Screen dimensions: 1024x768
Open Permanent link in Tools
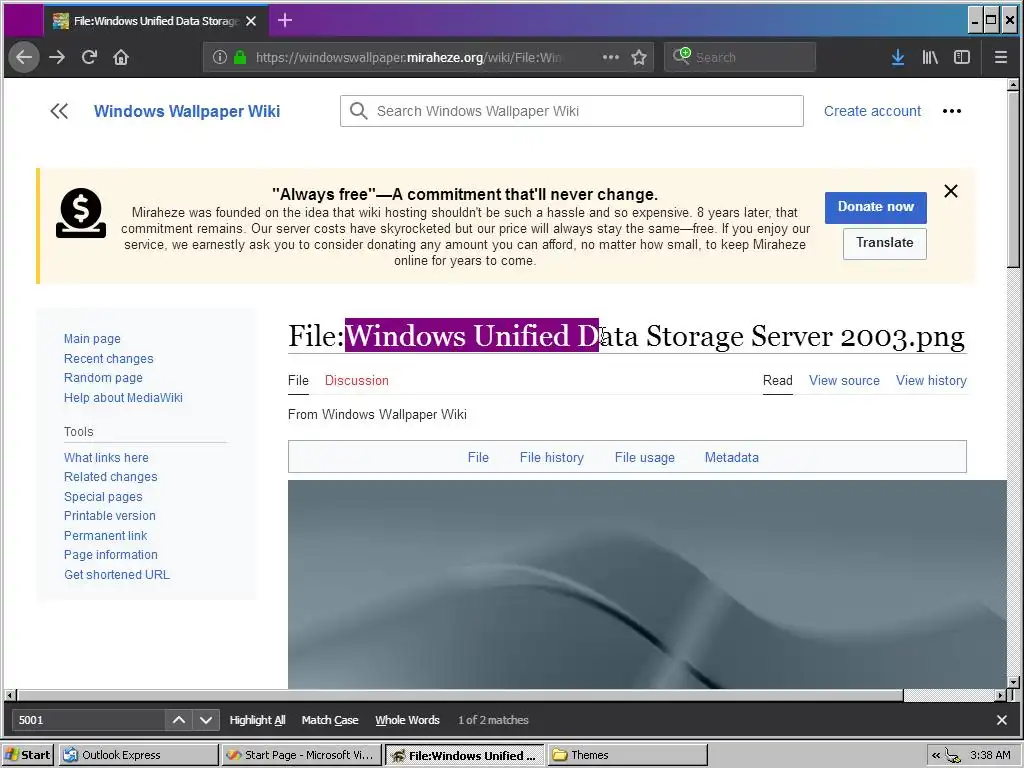[x=105, y=536]
